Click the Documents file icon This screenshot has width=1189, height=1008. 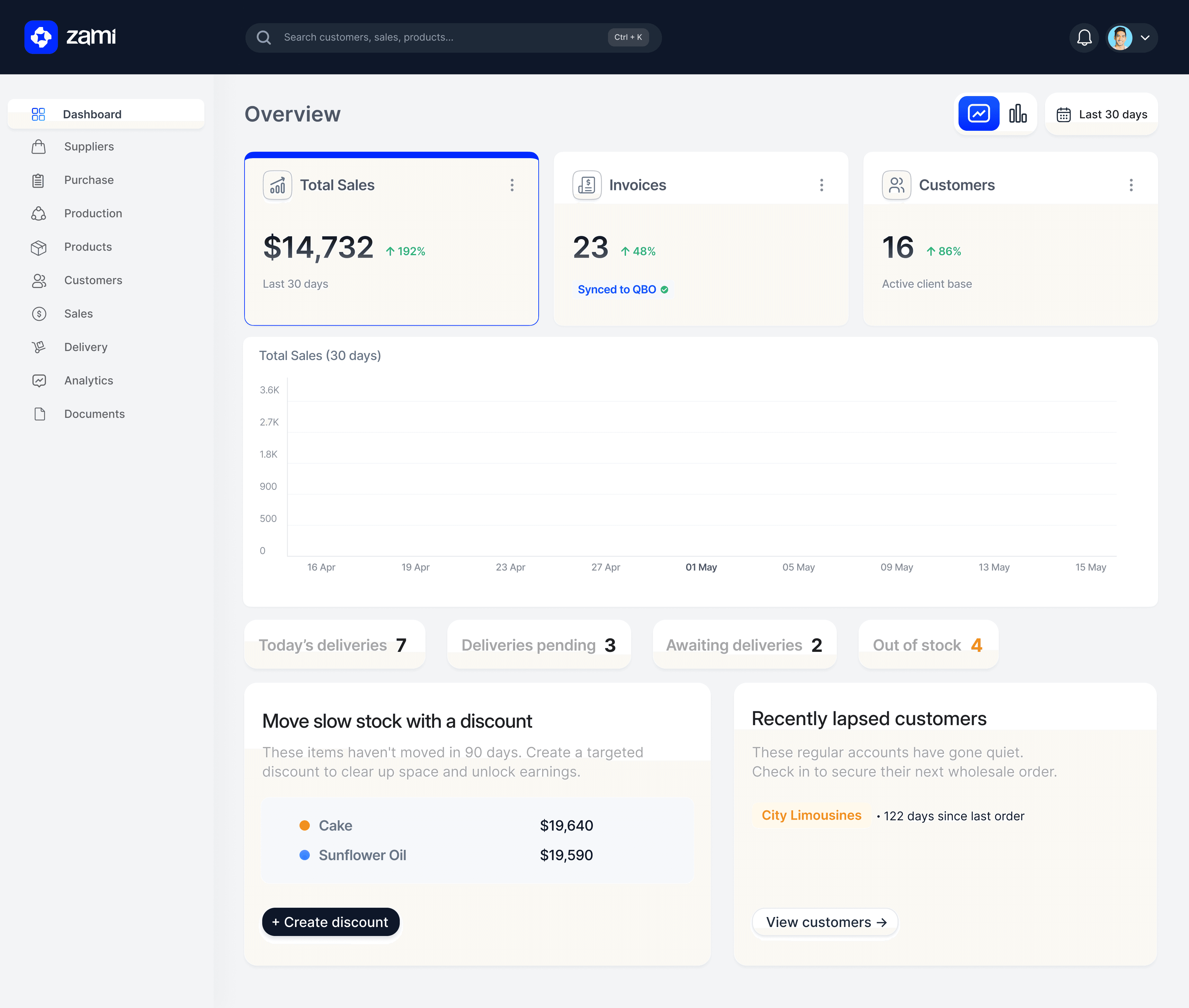(40, 414)
